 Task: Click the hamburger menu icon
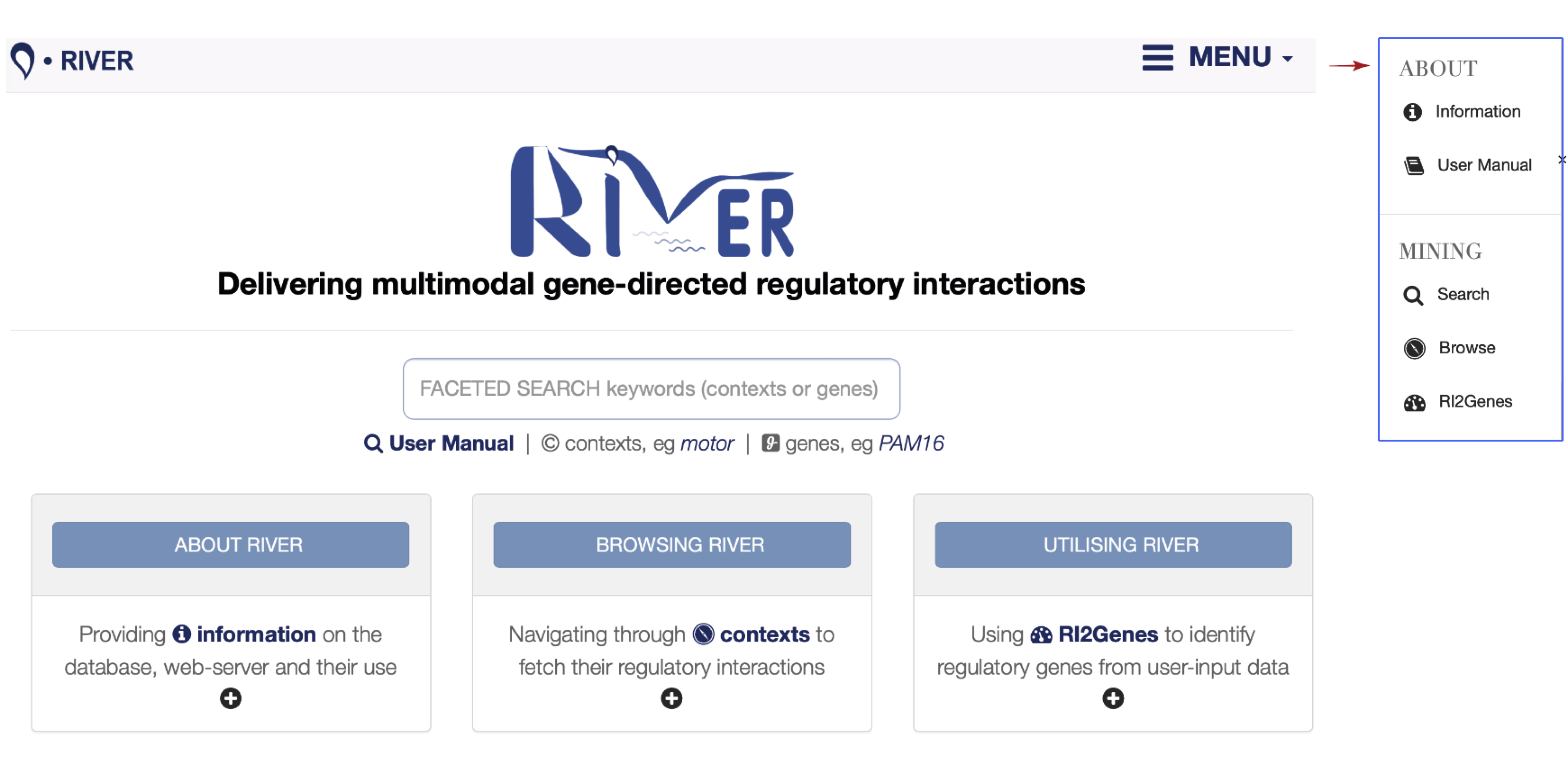pos(1157,58)
